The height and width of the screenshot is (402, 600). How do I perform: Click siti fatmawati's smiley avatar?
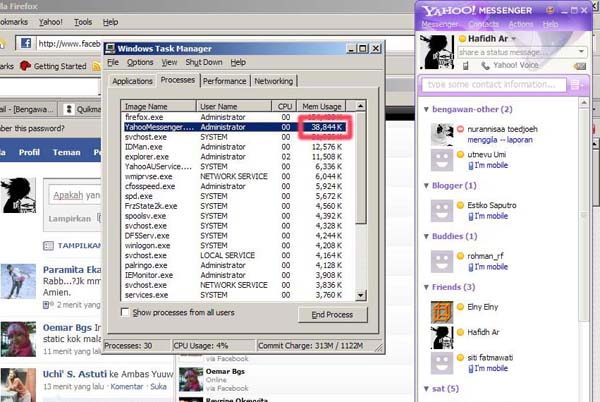coord(442,363)
